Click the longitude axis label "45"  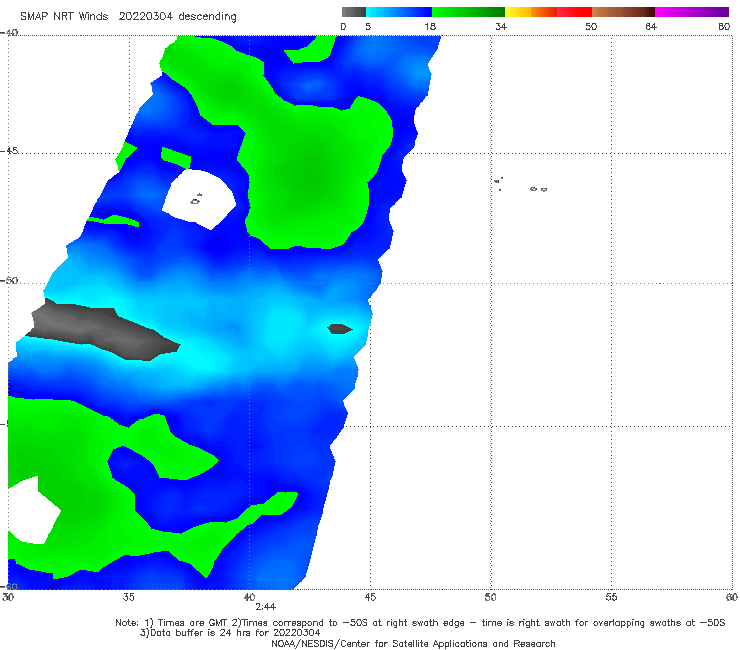370,598
